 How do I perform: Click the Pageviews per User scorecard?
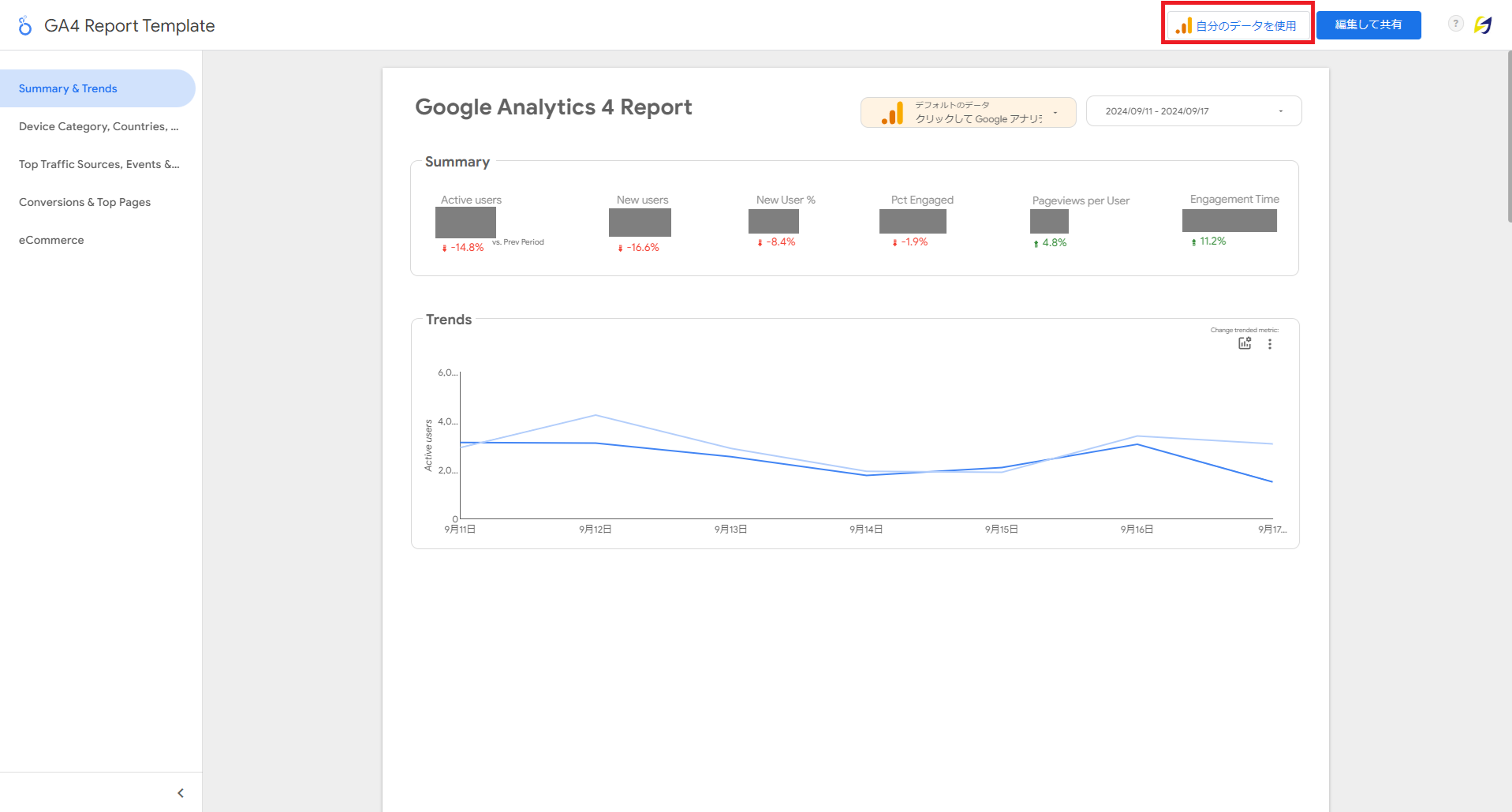point(1051,222)
